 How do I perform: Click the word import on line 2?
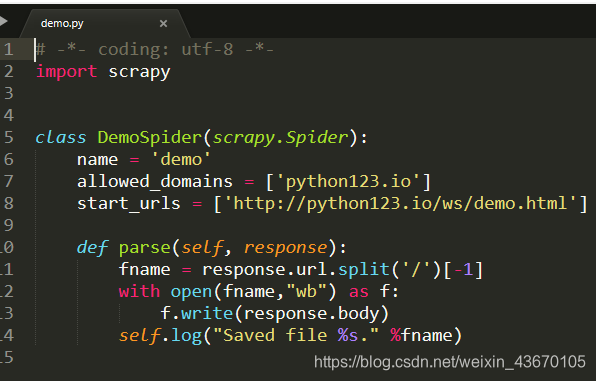click(67, 71)
